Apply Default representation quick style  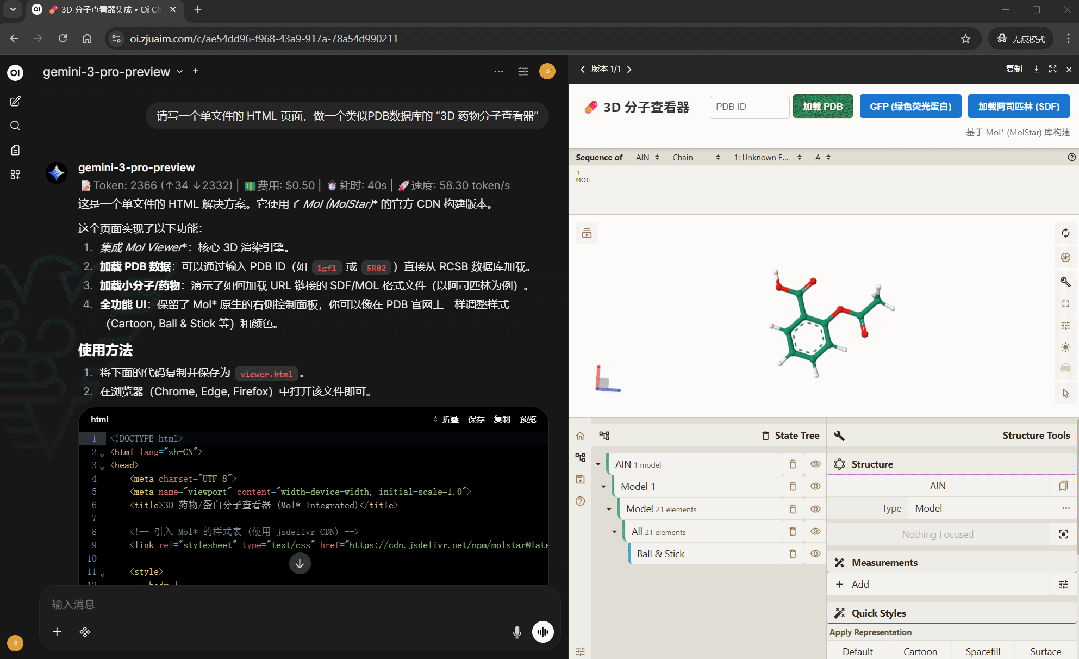(857, 651)
